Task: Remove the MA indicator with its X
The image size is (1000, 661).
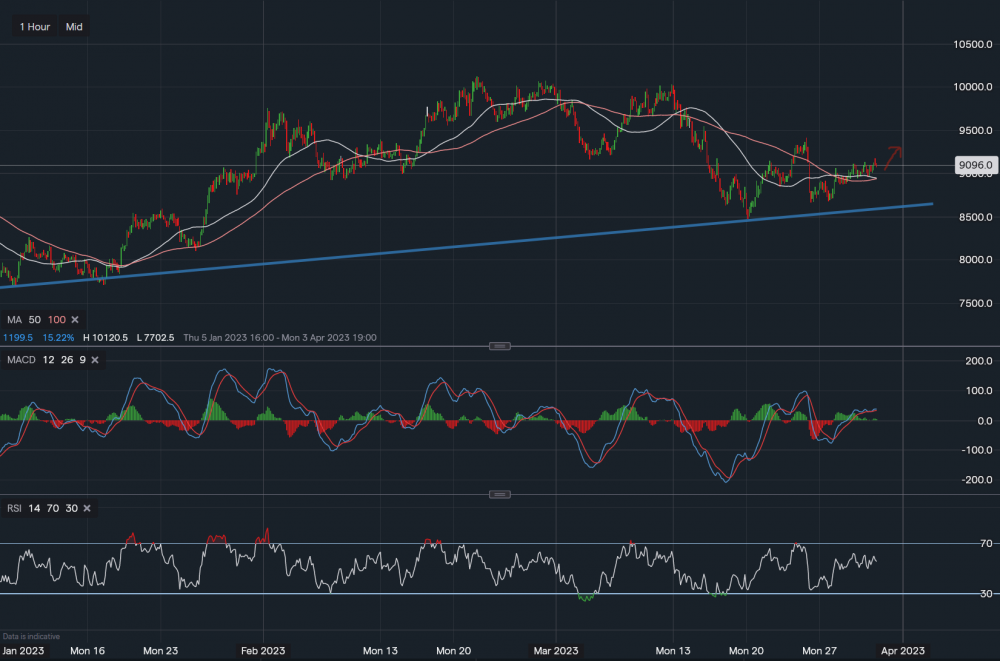Action: [74, 319]
